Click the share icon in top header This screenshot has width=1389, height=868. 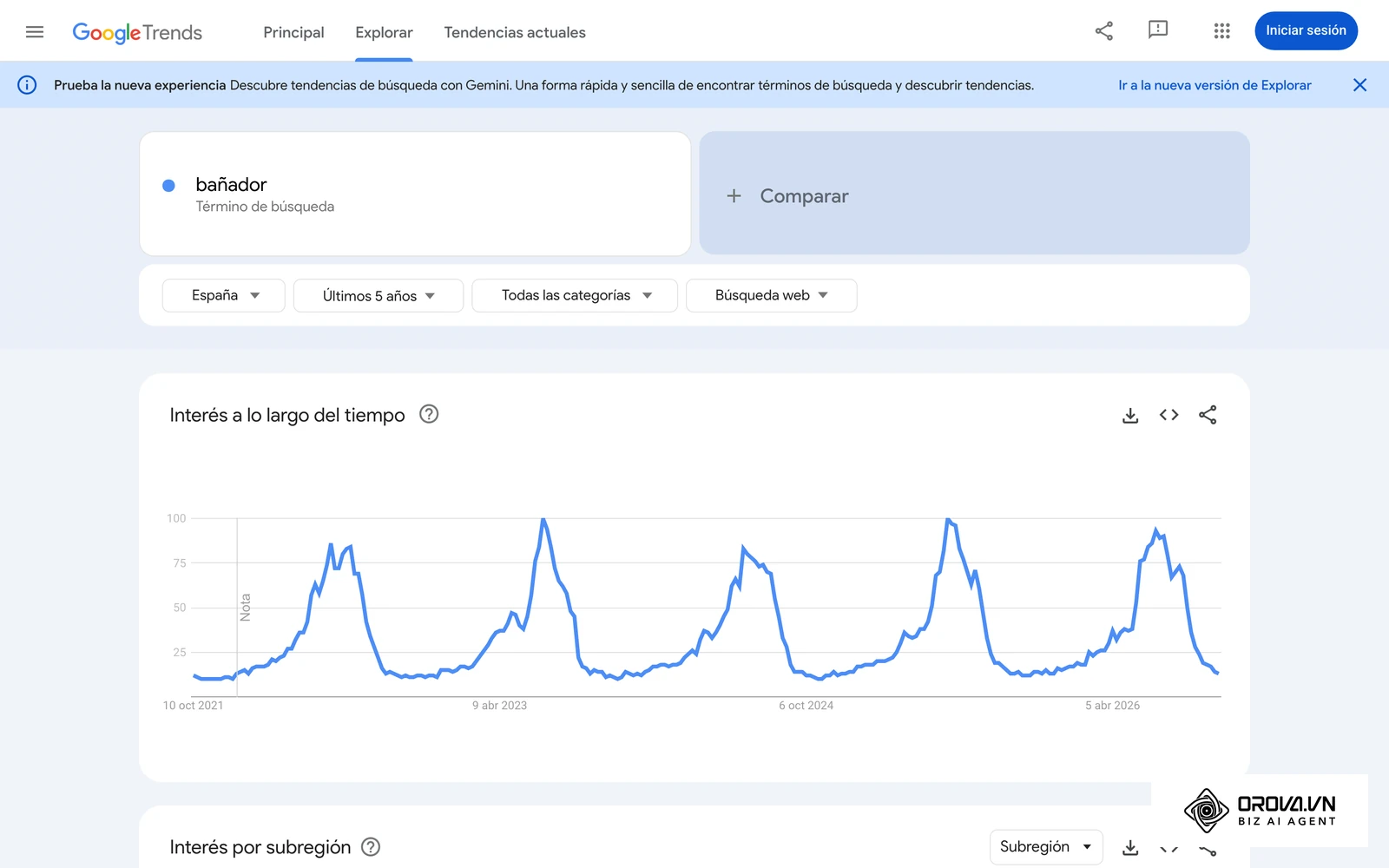tap(1103, 31)
